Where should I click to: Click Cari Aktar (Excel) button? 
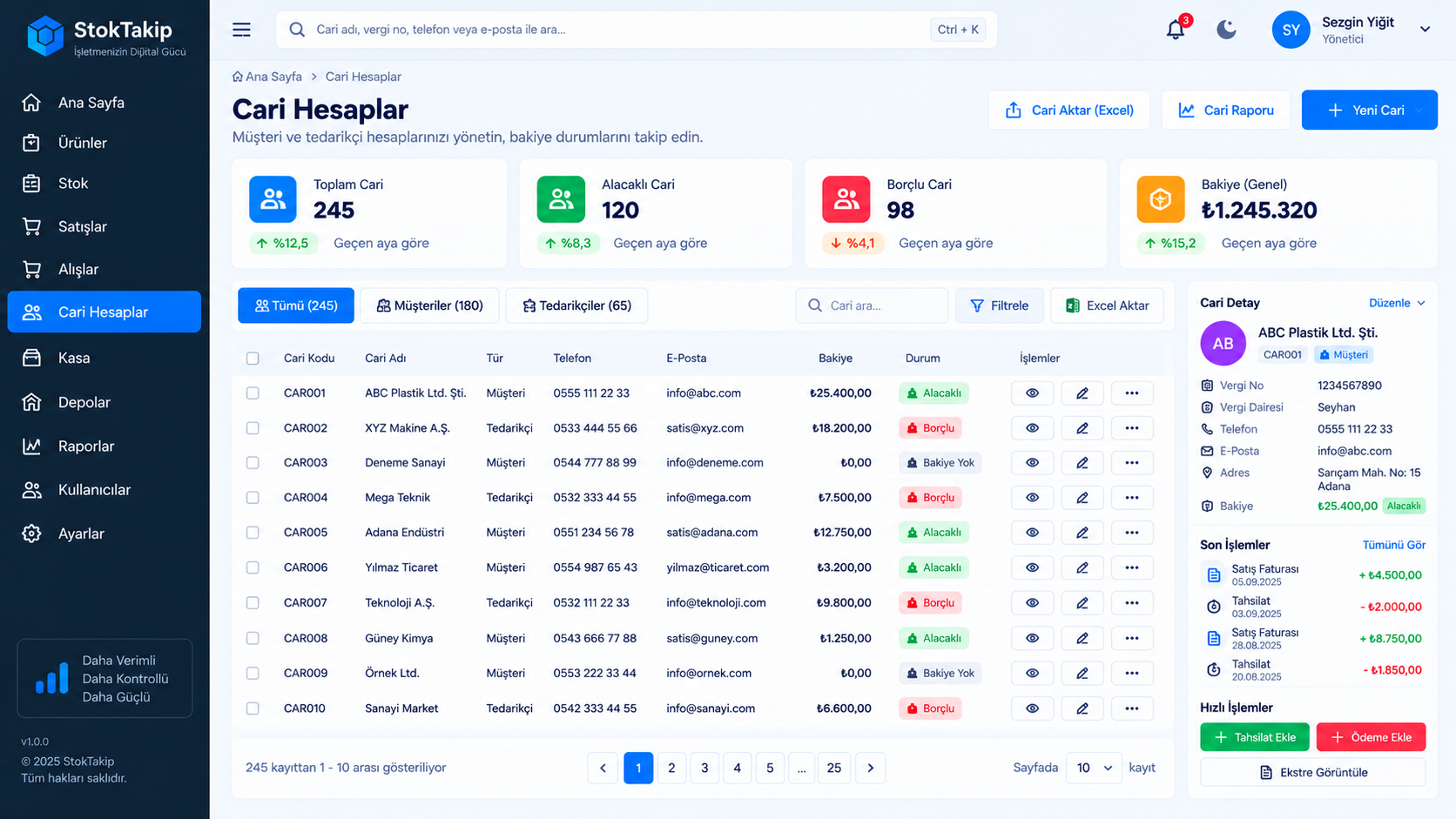click(1068, 111)
